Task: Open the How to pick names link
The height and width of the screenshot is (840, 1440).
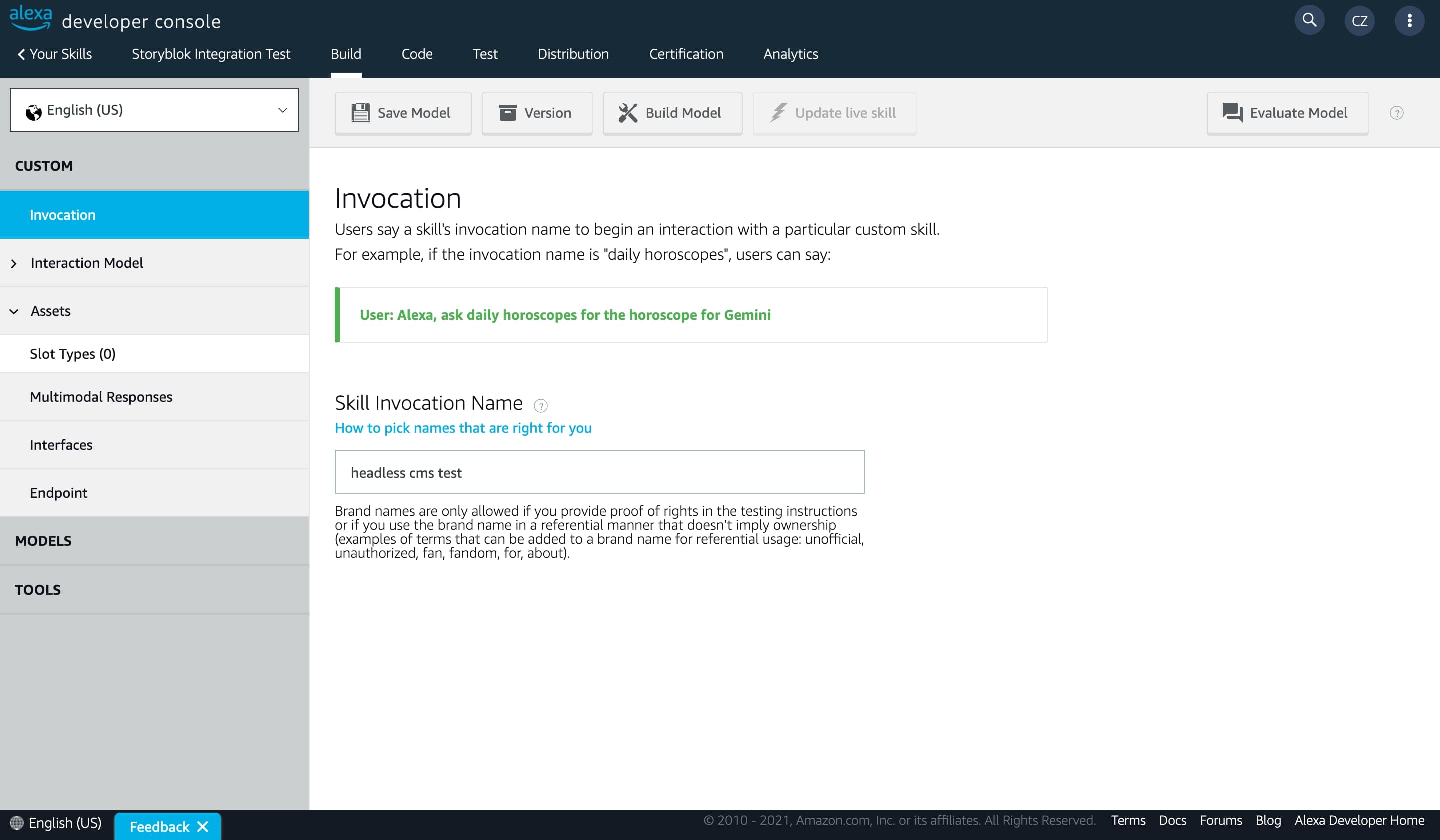Action: (463, 428)
